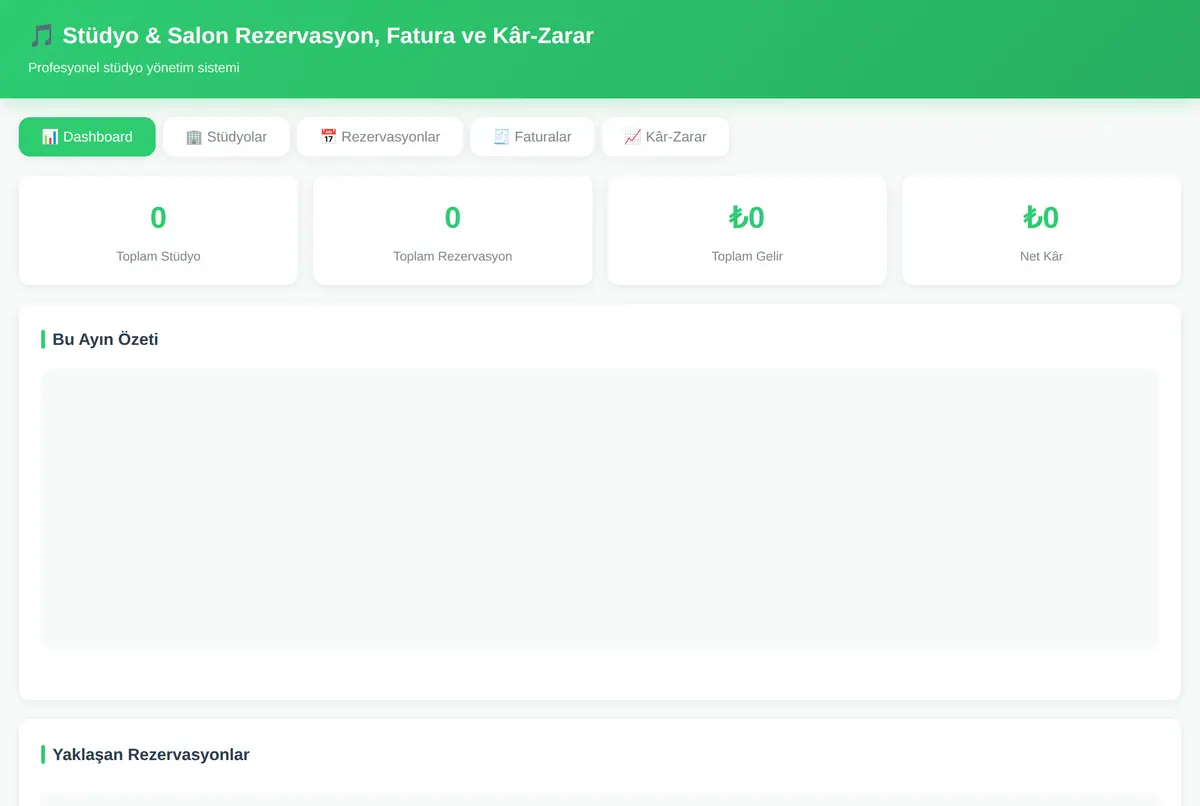Image resolution: width=1200 pixels, height=806 pixels.
Task: Click the Toplam Stüdyo label
Action: coord(158,256)
